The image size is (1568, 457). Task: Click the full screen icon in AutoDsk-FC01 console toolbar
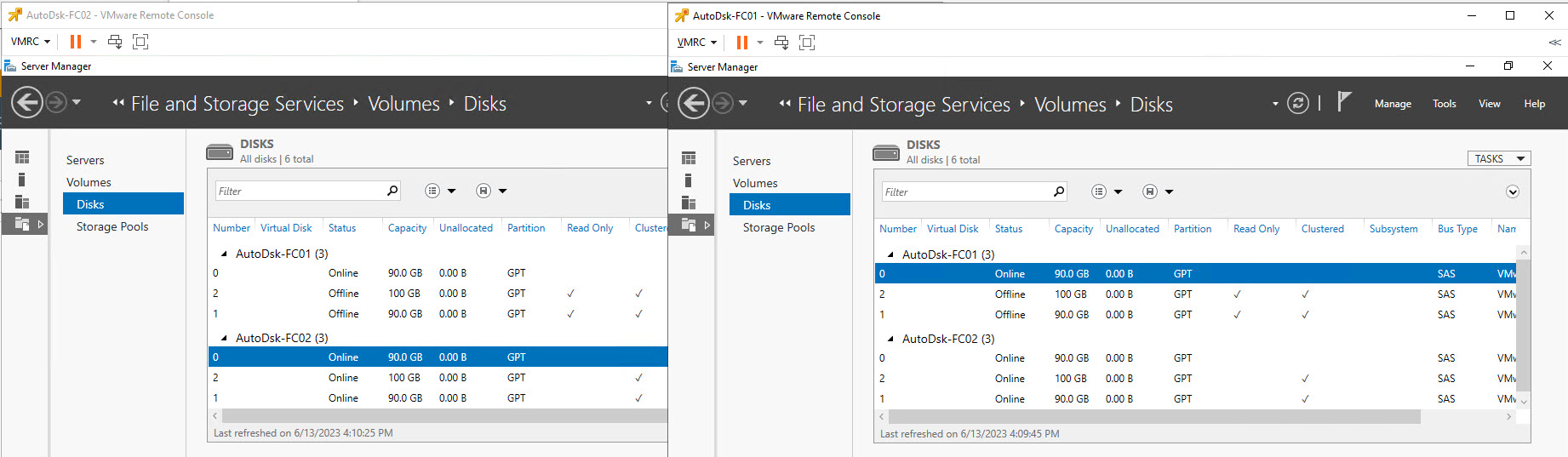(807, 43)
